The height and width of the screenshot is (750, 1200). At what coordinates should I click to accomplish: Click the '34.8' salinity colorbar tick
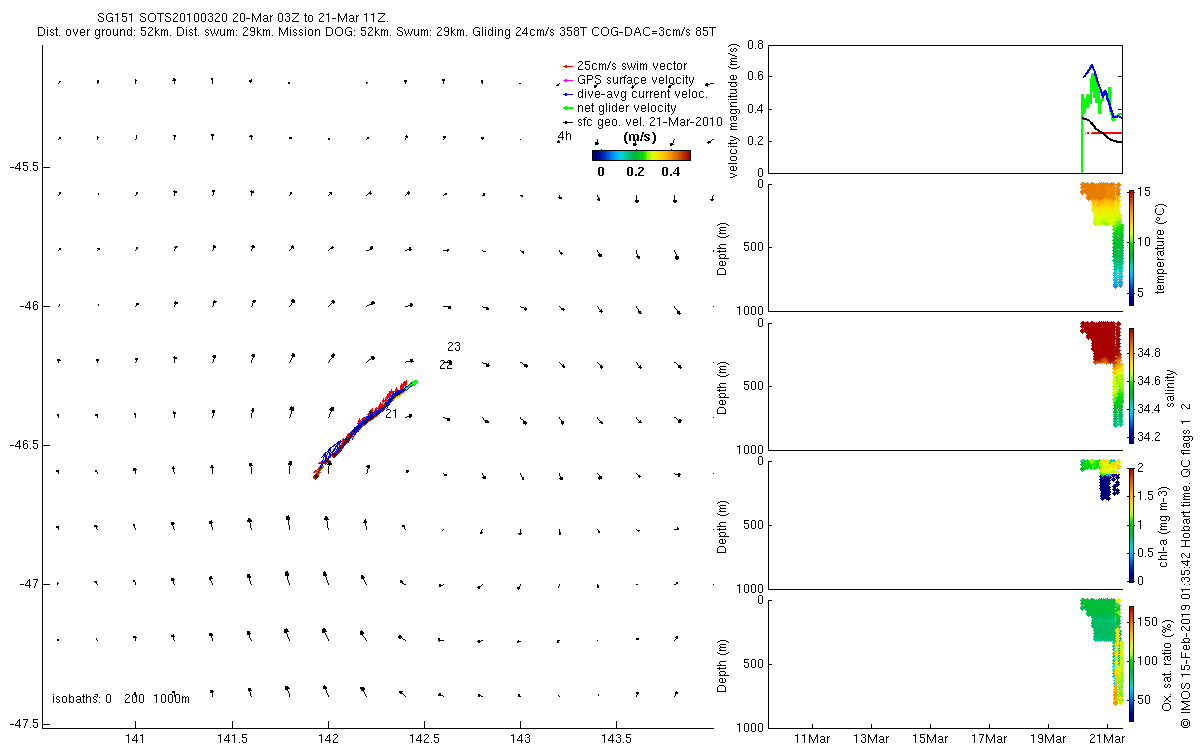pos(1149,353)
